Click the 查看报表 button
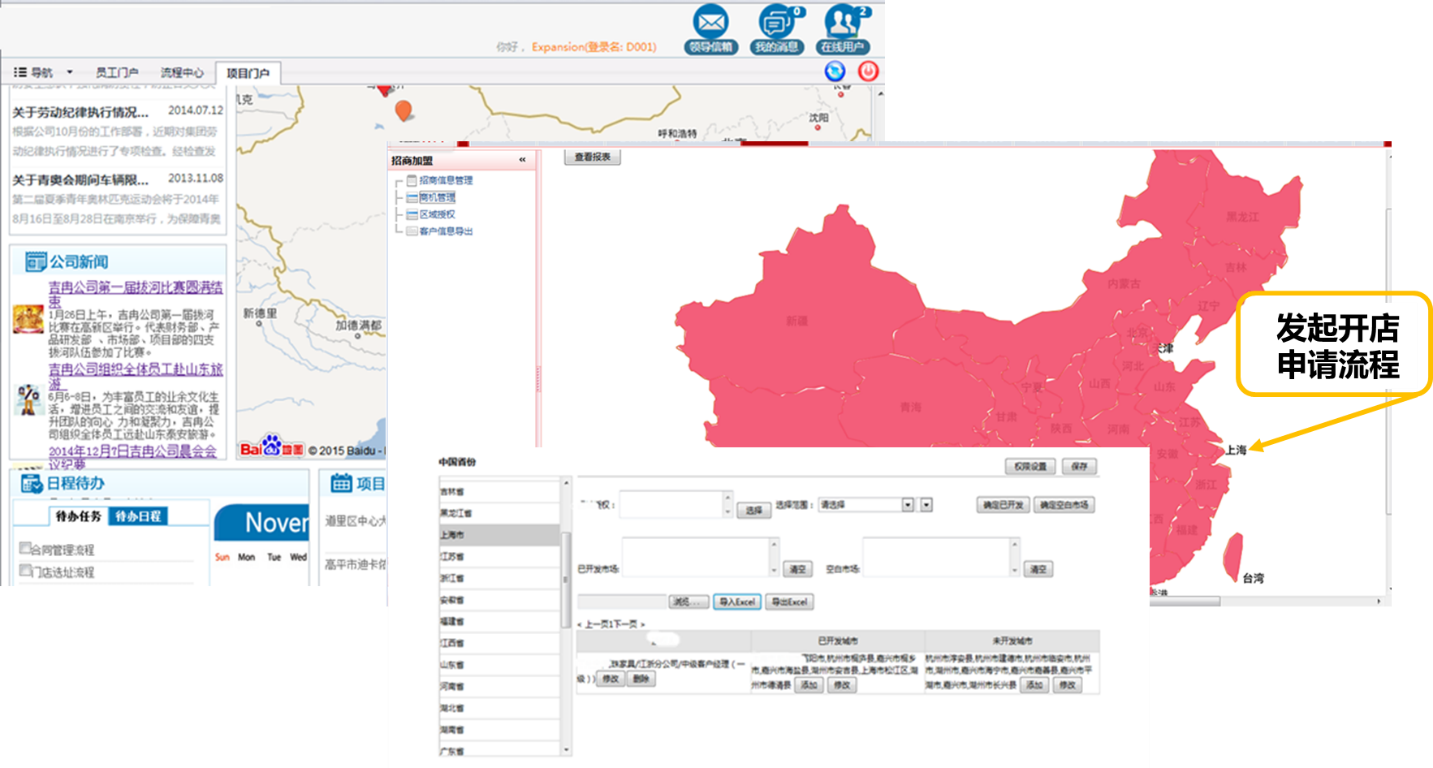 tap(592, 157)
